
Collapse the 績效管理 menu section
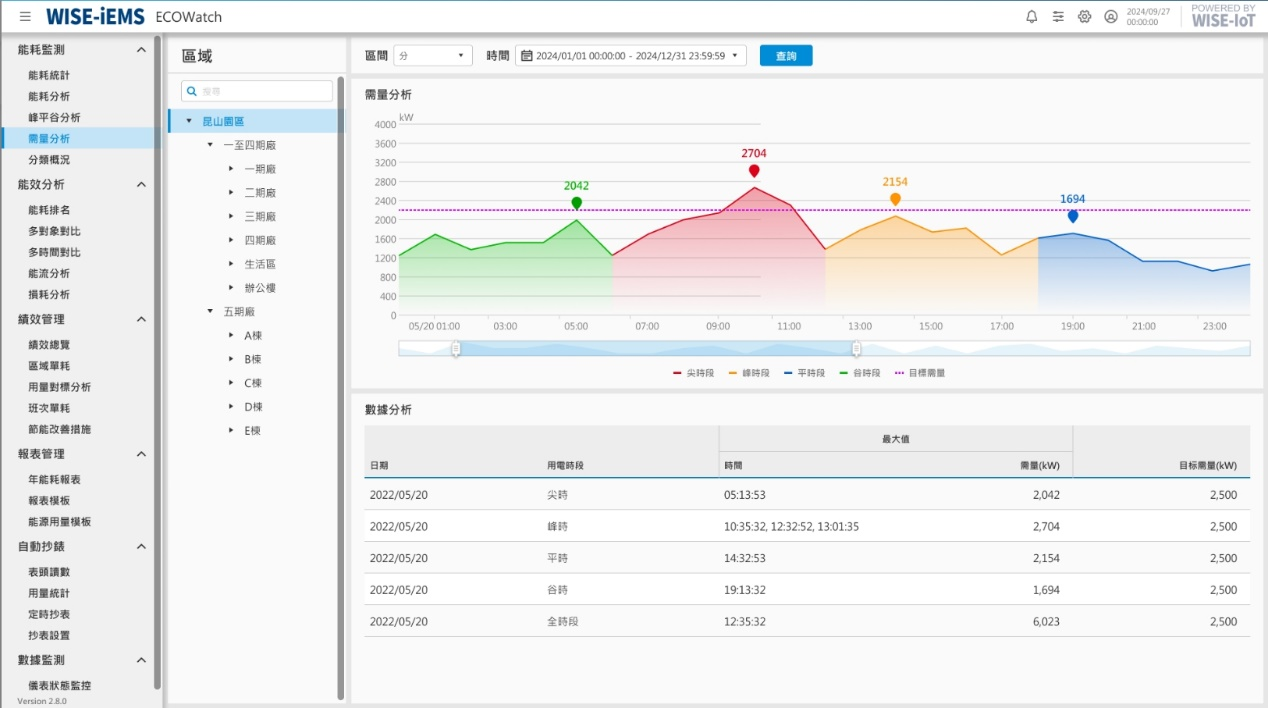pyautogui.click(x=141, y=319)
